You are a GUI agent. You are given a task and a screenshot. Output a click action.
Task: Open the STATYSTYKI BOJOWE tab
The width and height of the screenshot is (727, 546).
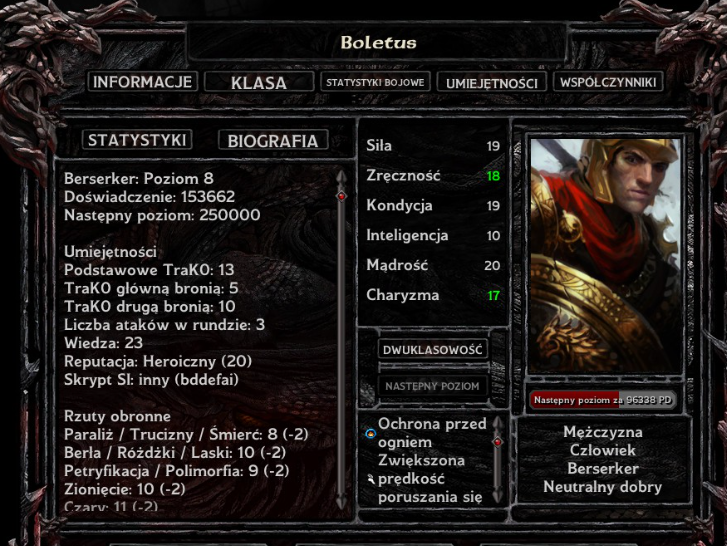(375, 83)
